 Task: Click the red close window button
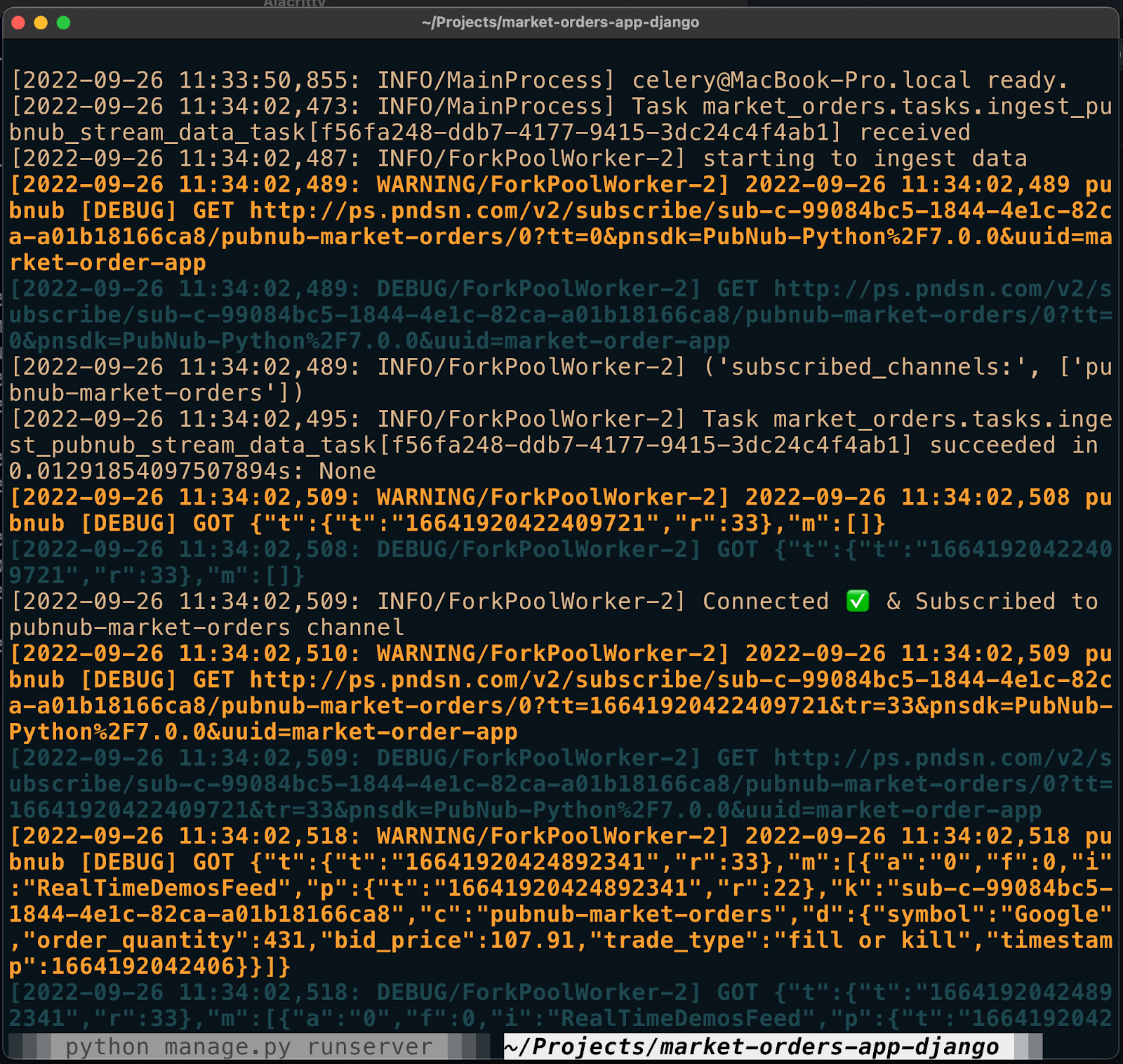coord(19,22)
